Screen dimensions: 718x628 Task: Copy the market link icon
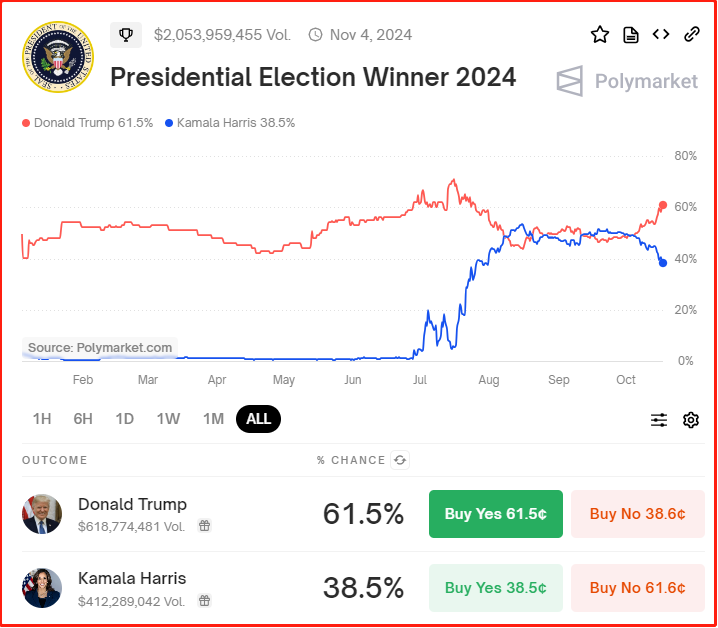coord(691,35)
